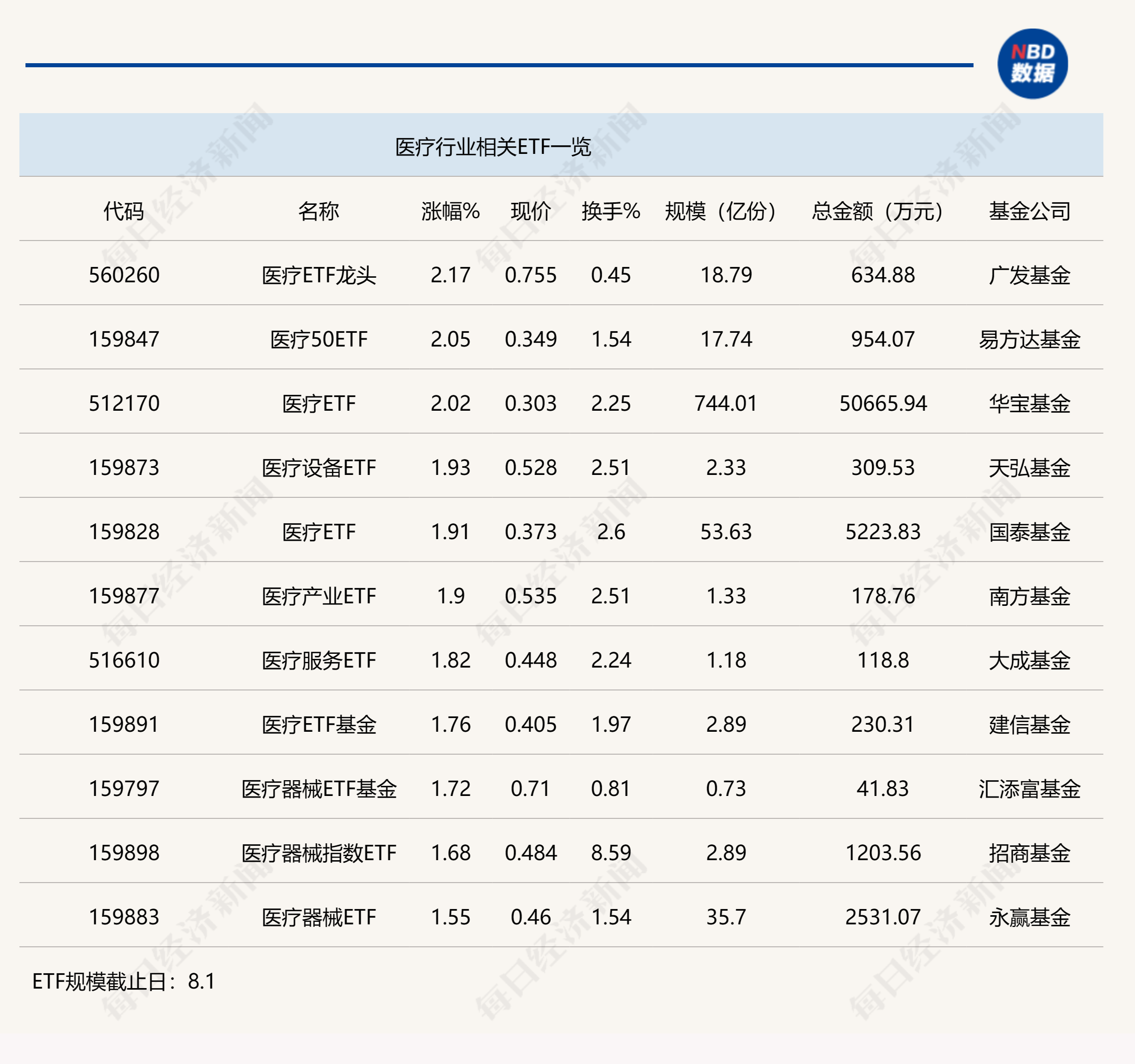Select the name 医疗服务ETF
1135x1064 pixels.
(x=318, y=661)
